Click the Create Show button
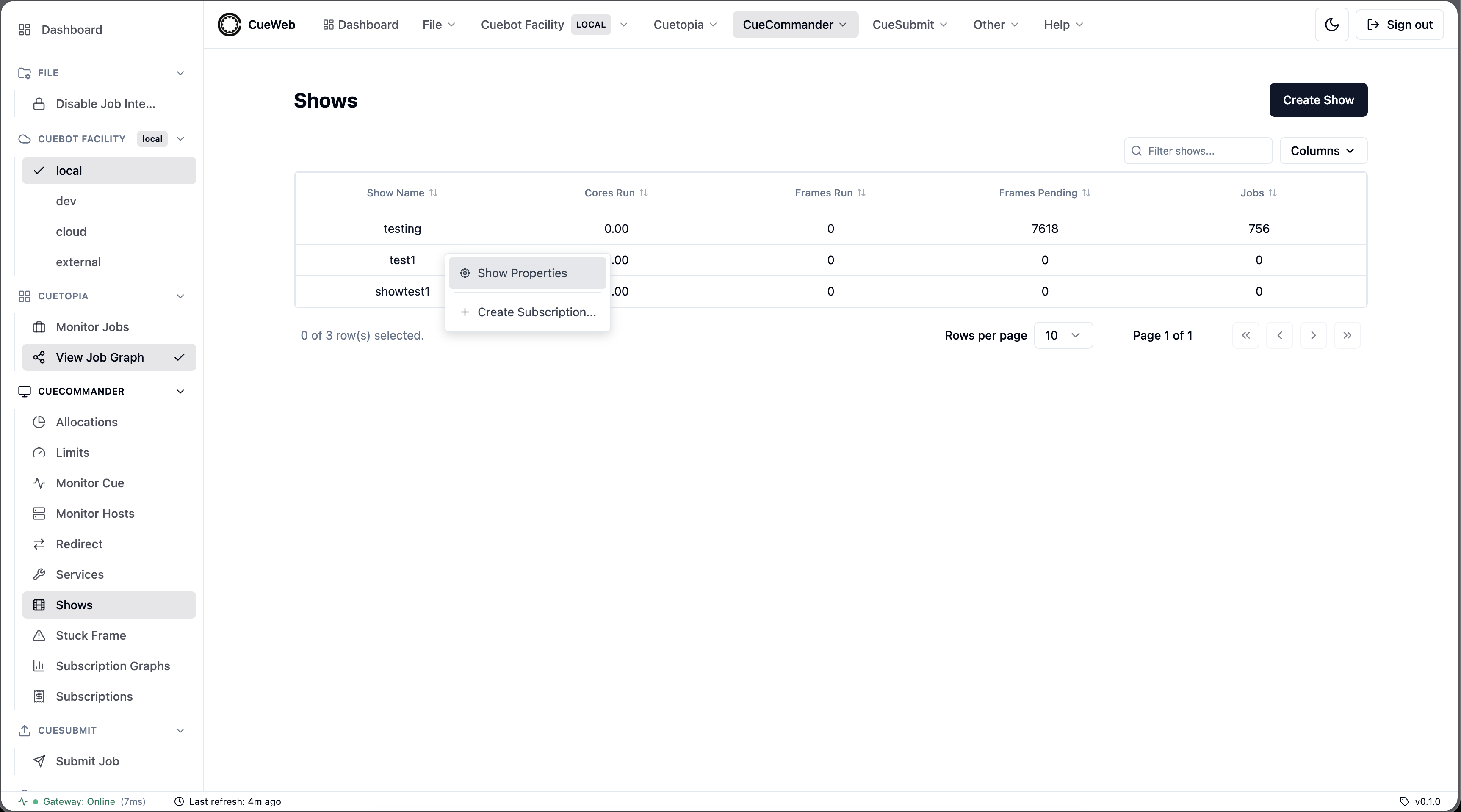1461x812 pixels. (x=1318, y=100)
